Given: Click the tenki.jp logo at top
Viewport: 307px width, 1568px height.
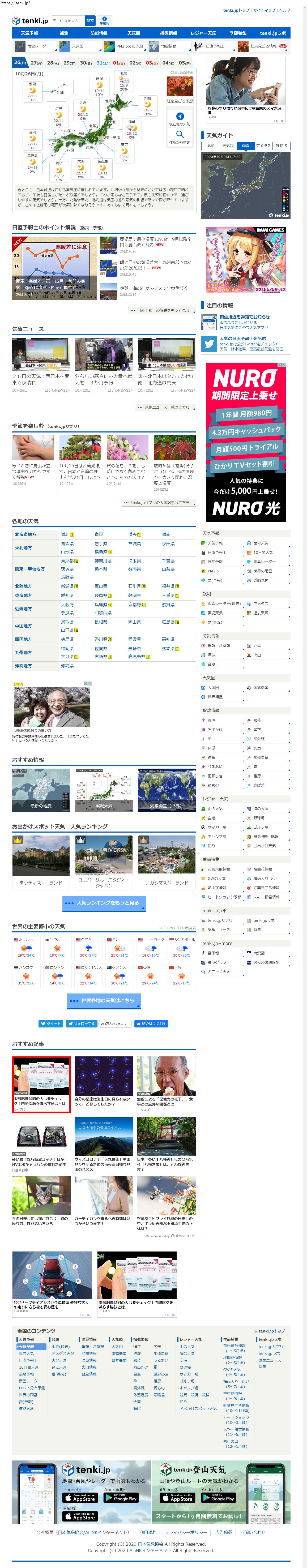Looking at the screenshot, I should click(x=30, y=21).
